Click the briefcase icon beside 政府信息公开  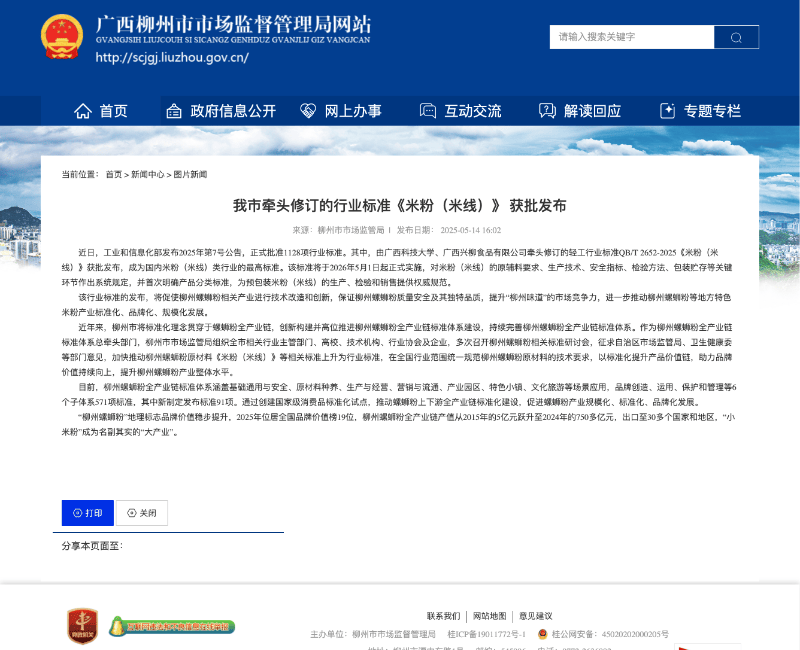pos(174,111)
